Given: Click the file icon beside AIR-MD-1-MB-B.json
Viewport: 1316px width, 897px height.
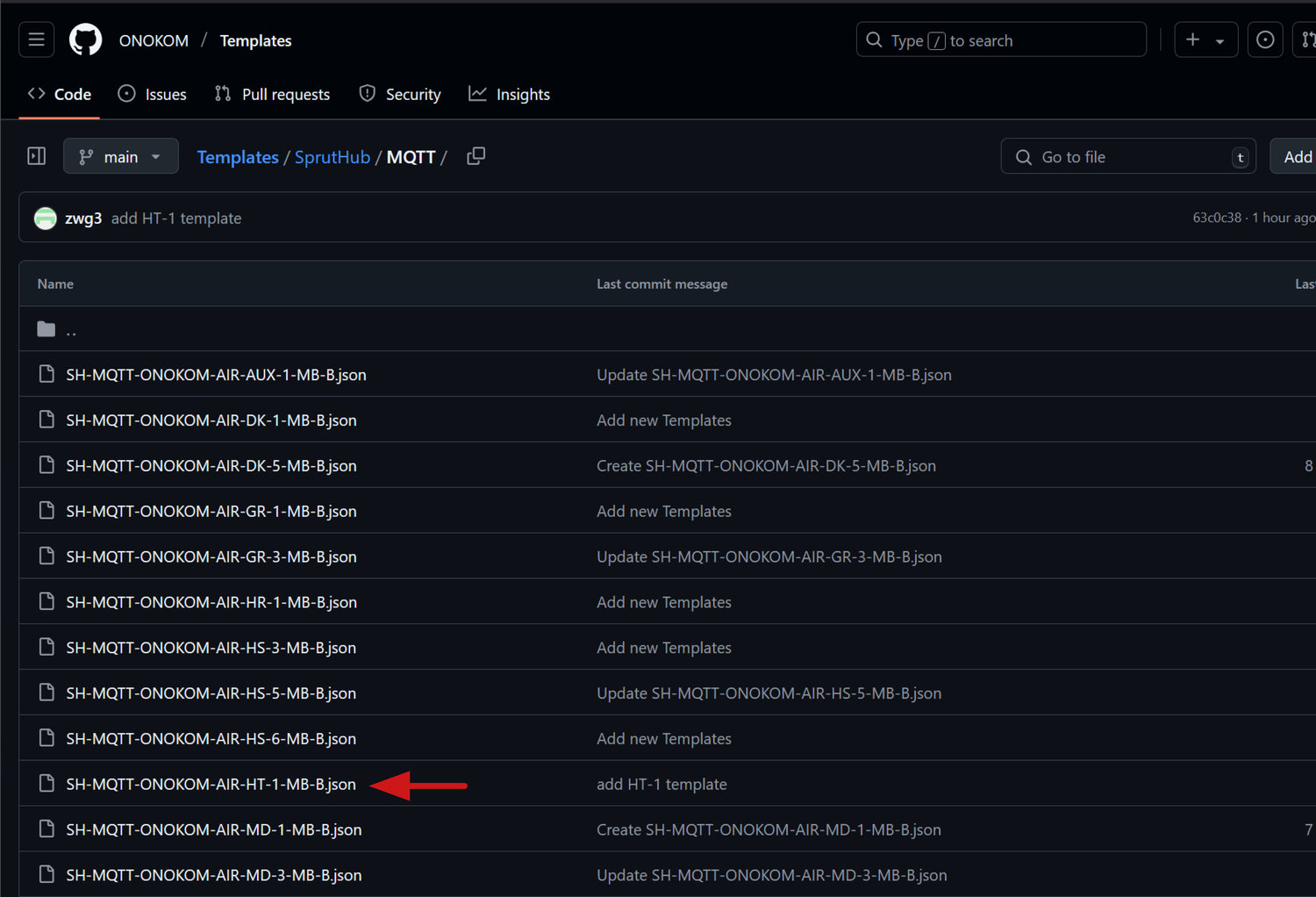Looking at the screenshot, I should point(46,829).
